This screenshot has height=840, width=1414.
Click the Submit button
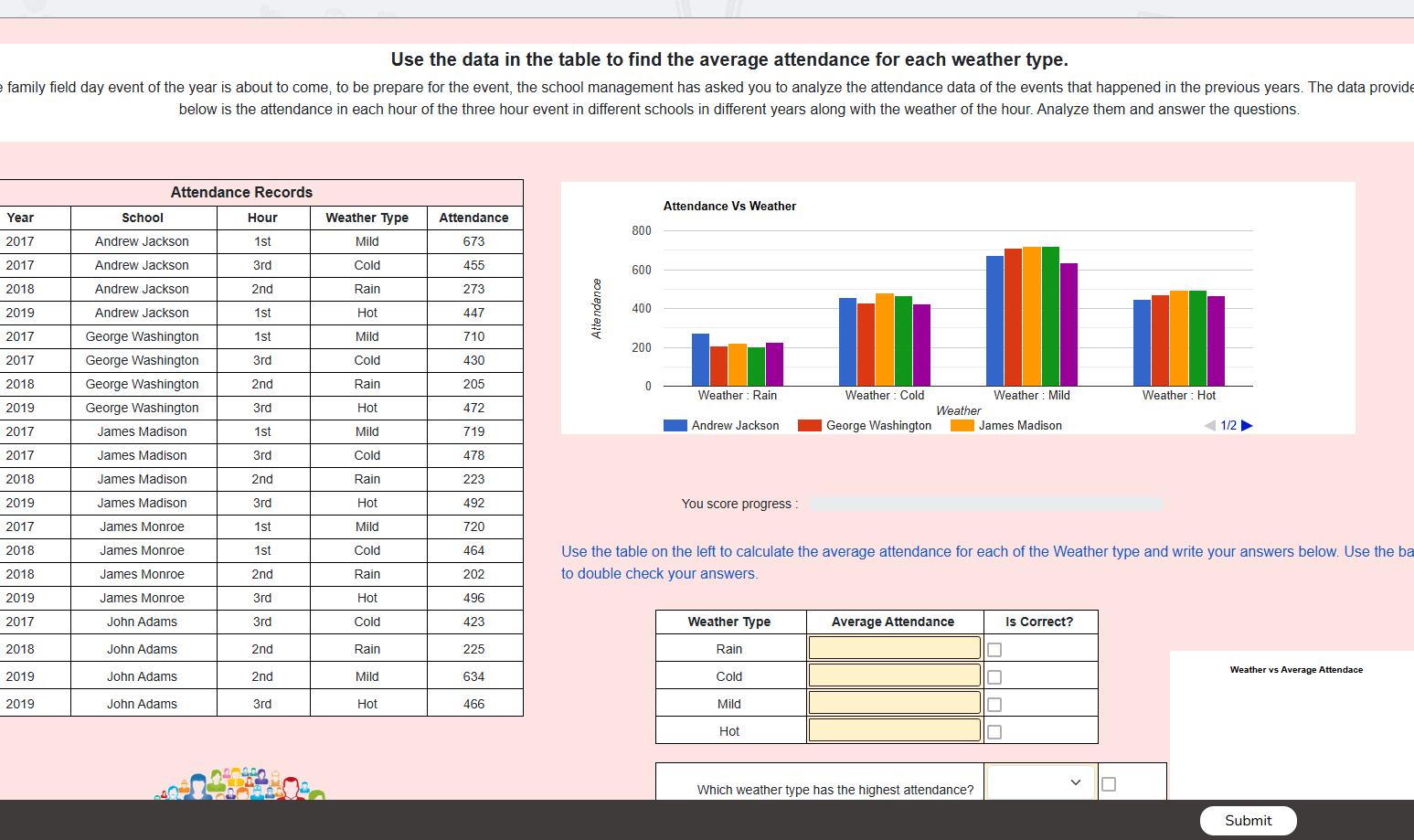point(1248,820)
